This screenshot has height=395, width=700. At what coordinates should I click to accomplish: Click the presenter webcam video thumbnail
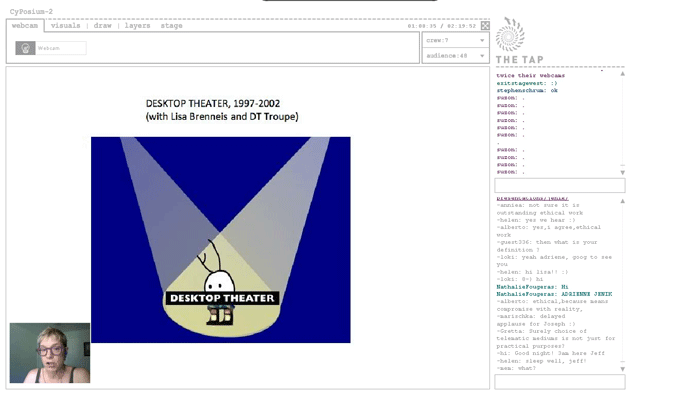point(50,353)
